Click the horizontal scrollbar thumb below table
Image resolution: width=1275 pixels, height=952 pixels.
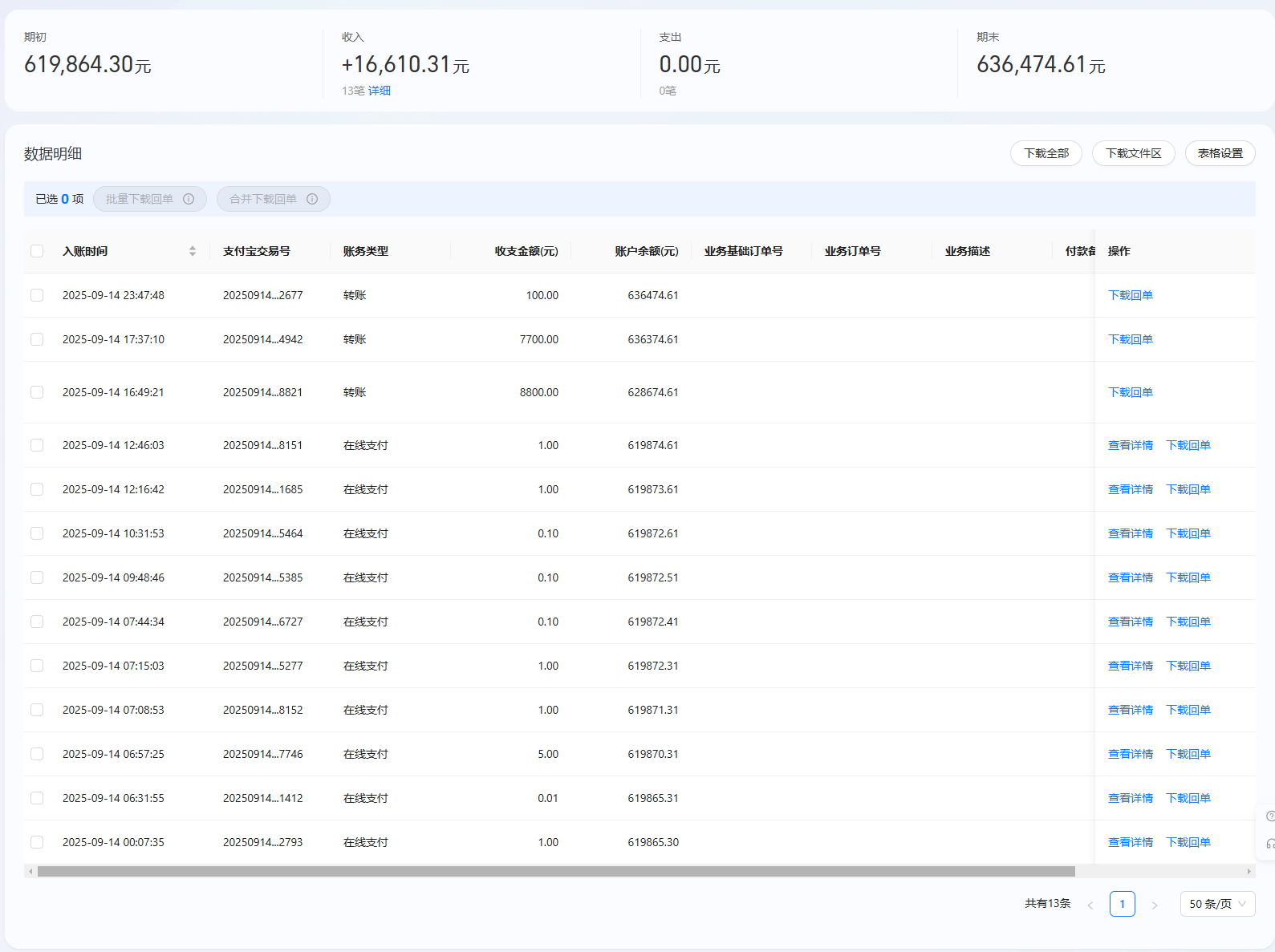click(x=555, y=871)
